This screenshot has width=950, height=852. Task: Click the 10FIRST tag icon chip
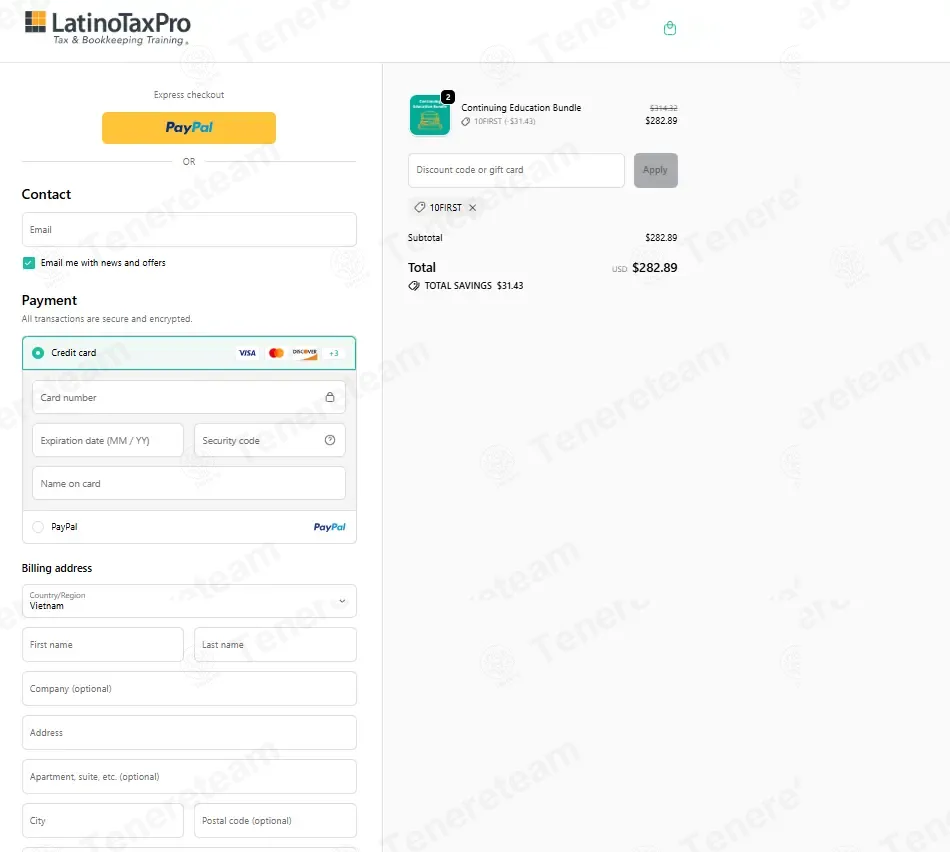point(419,208)
